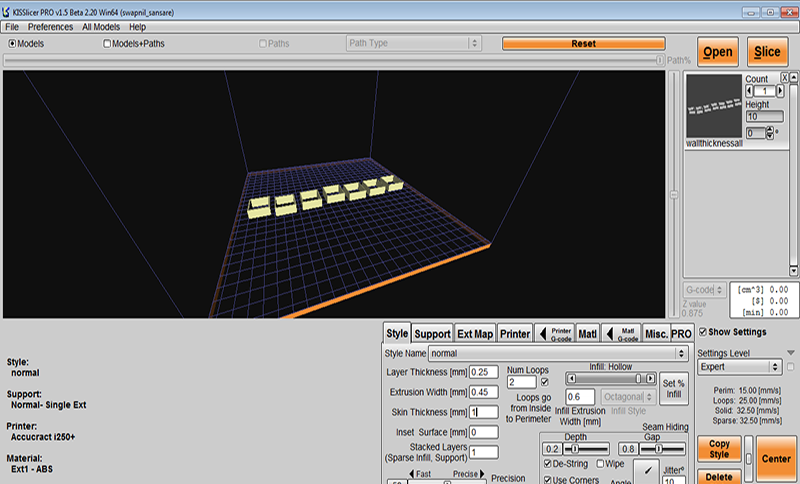Click infill slider left arrow
The image size is (800, 484).
pyautogui.click(x=571, y=378)
